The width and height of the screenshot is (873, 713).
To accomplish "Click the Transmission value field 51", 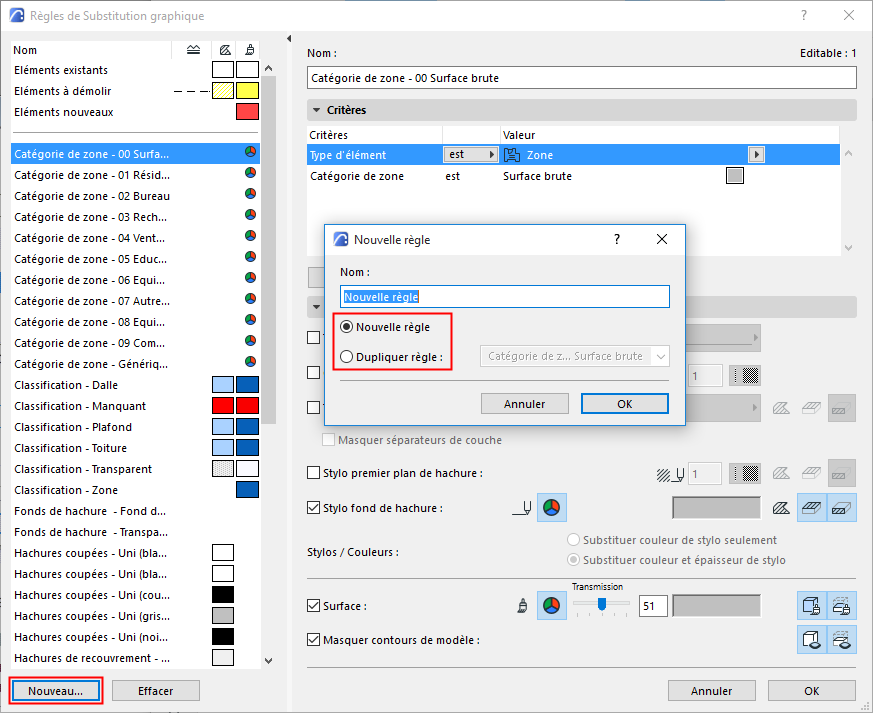I will pyautogui.click(x=653, y=606).
